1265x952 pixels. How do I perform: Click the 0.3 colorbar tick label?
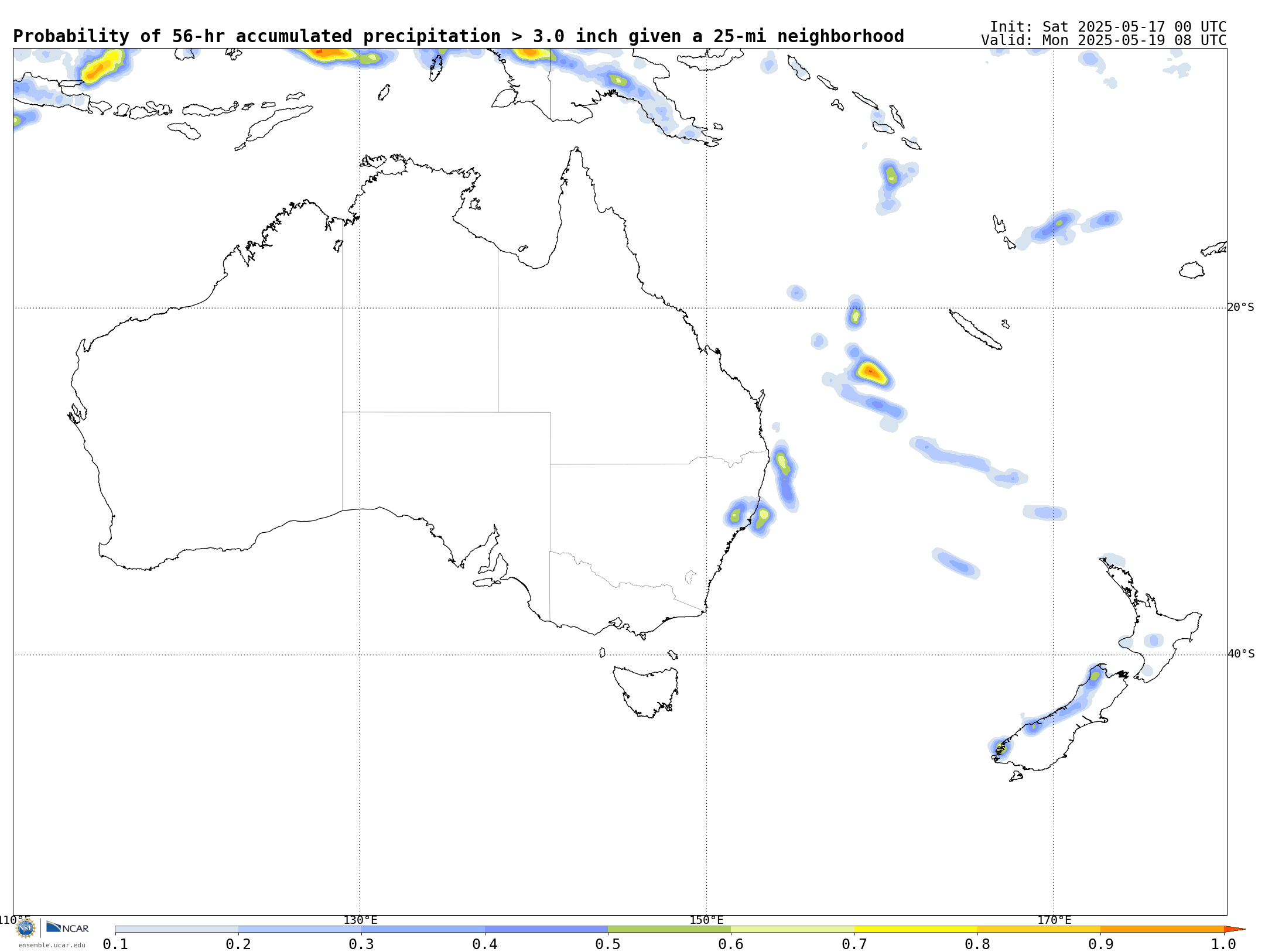coord(361,944)
